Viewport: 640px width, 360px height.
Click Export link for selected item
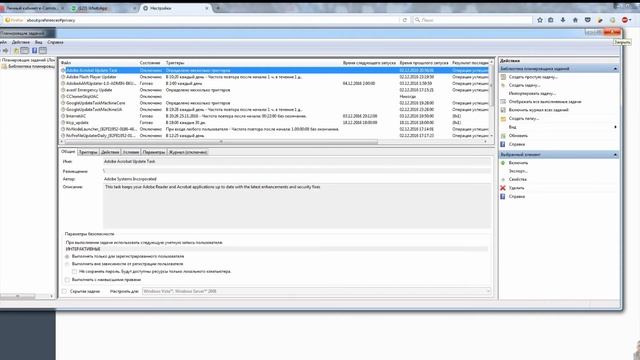[518, 171]
